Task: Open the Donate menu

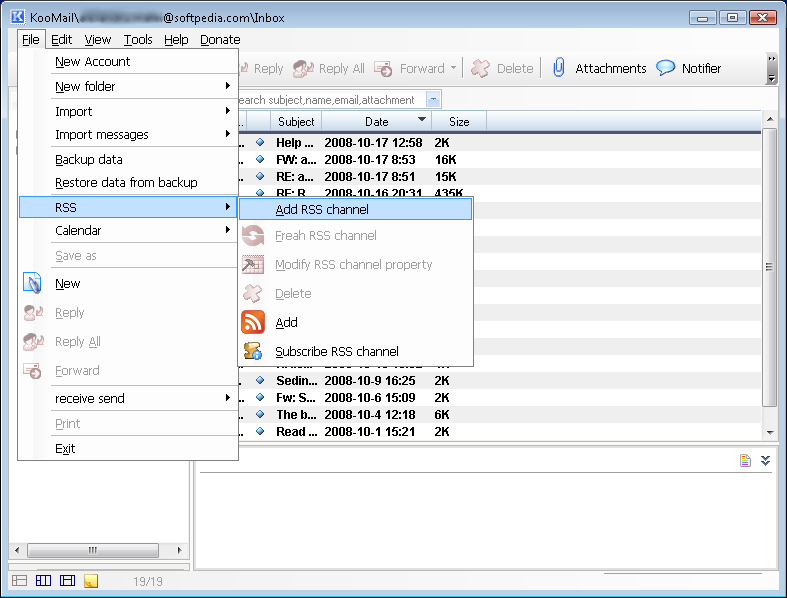Action: pyautogui.click(x=220, y=40)
